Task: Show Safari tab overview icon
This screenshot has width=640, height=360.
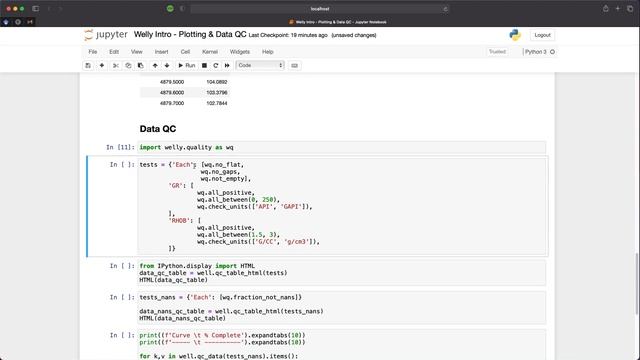Action: [x=630, y=9]
